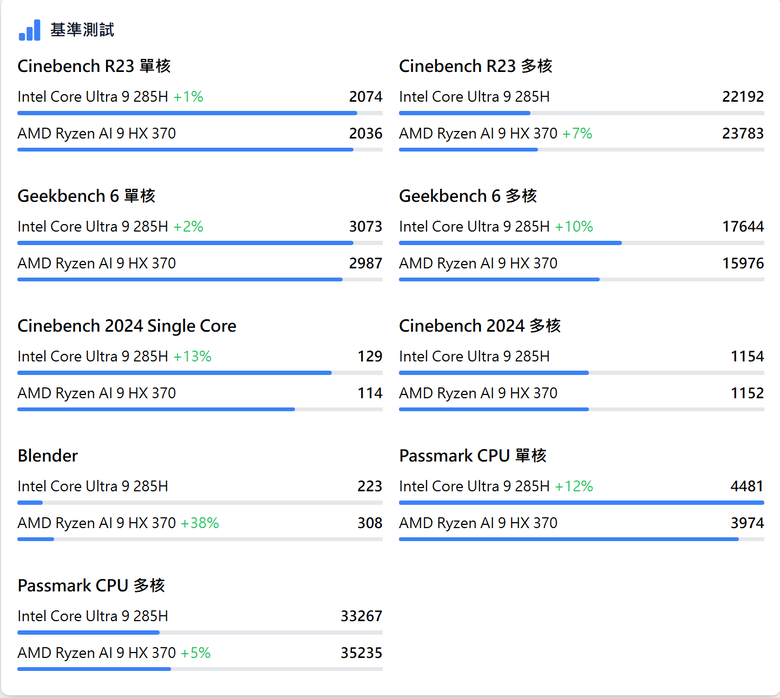Click Intel Core Ultra 9 285H under Passmark CPU 多核
The width and height of the screenshot is (780, 698).
tap(93, 616)
